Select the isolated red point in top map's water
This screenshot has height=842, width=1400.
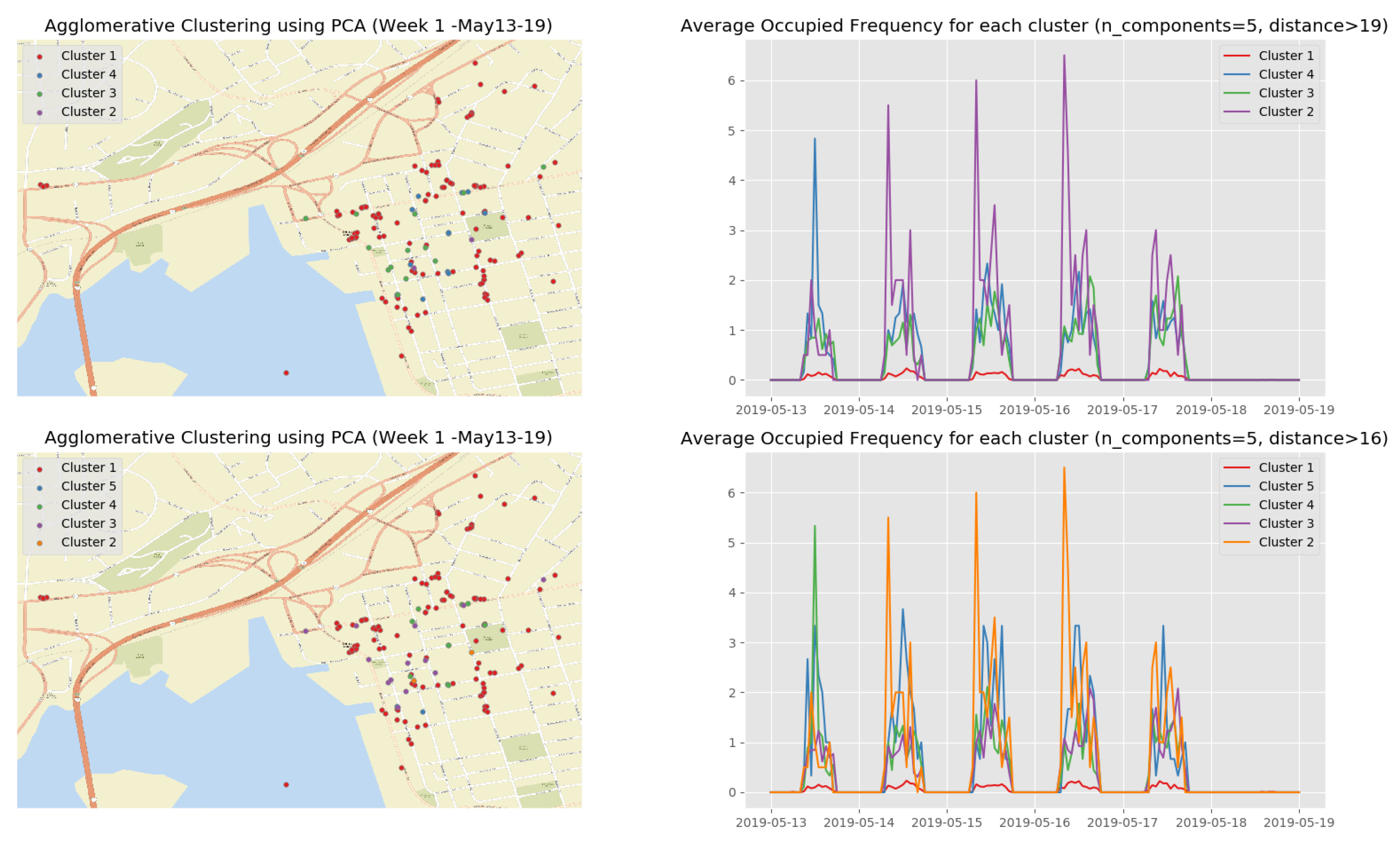pos(286,373)
